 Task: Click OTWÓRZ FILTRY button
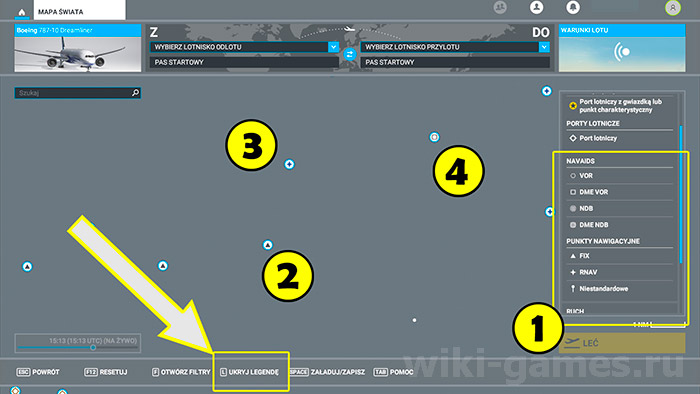coord(181,372)
